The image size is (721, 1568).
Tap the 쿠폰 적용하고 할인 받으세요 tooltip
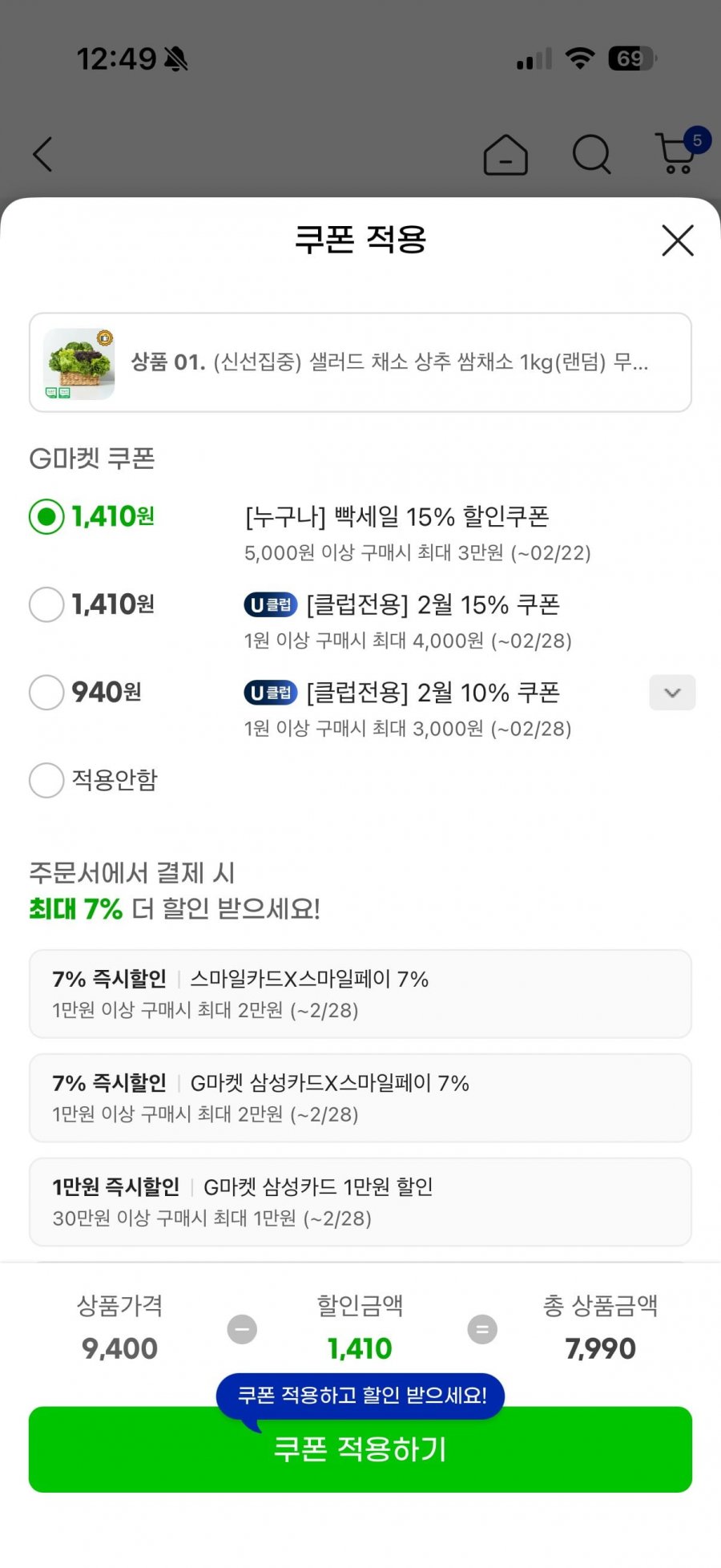[x=360, y=1396]
